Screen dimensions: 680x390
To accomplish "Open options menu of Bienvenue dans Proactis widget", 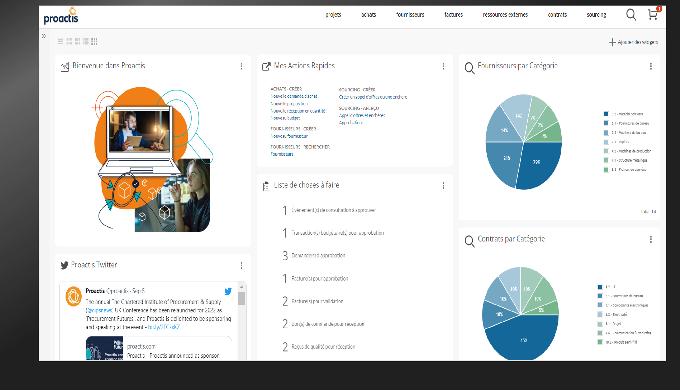I will coord(242,66).
